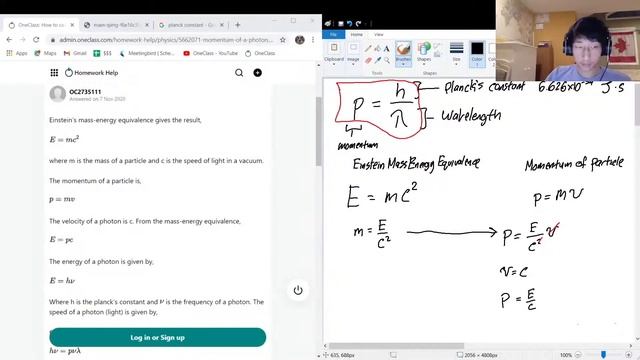640x360 pixels.
Task: Open the Apps bookmark
Action: click(x=17, y=53)
